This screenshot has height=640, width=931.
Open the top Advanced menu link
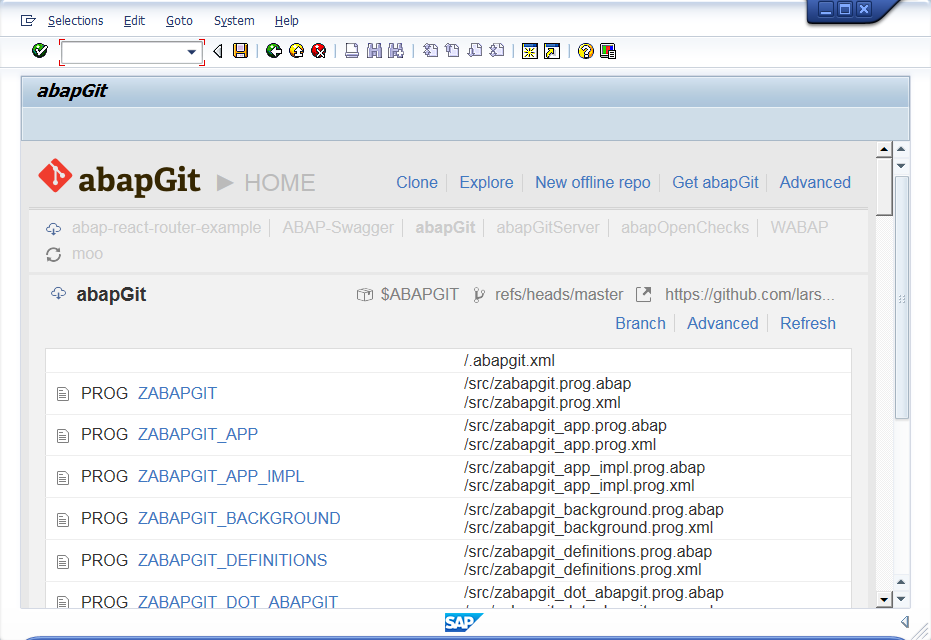[x=815, y=182]
